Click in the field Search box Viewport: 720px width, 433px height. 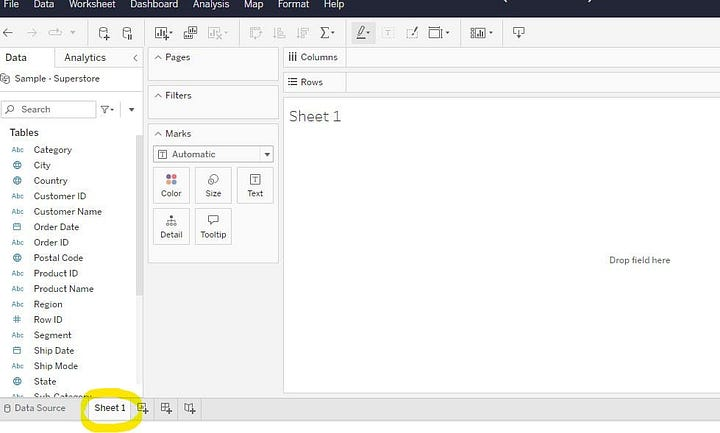(x=49, y=109)
